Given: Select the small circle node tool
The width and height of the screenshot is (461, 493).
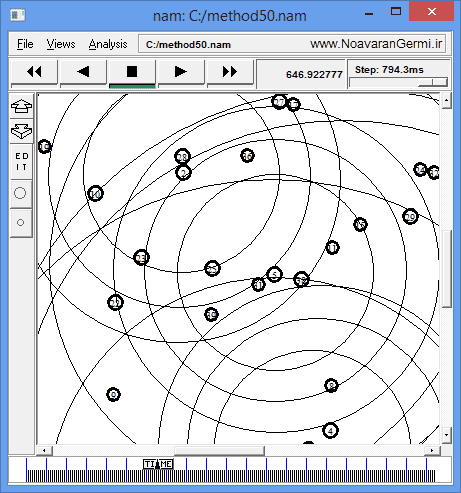Looking at the screenshot, I should tap(20, 222).
